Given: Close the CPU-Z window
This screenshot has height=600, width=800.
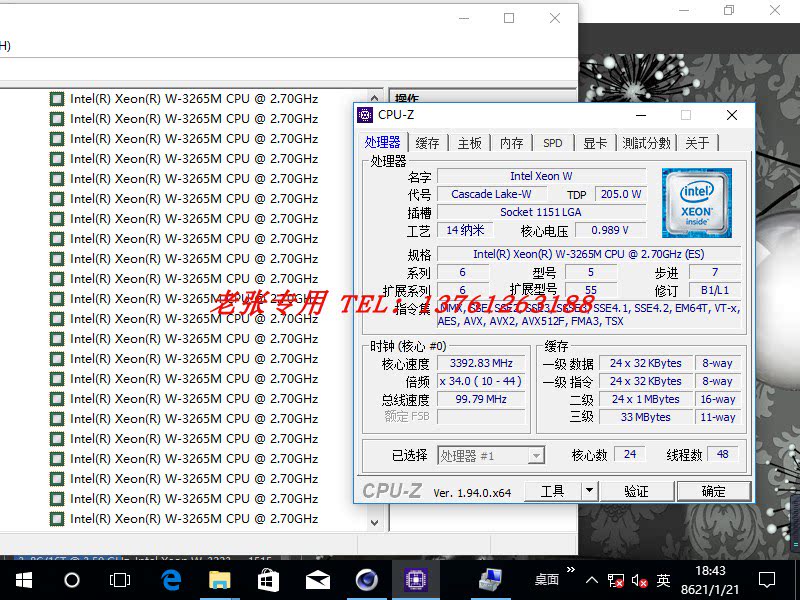Looking at the screenshot, I should (x=732, y=115).
